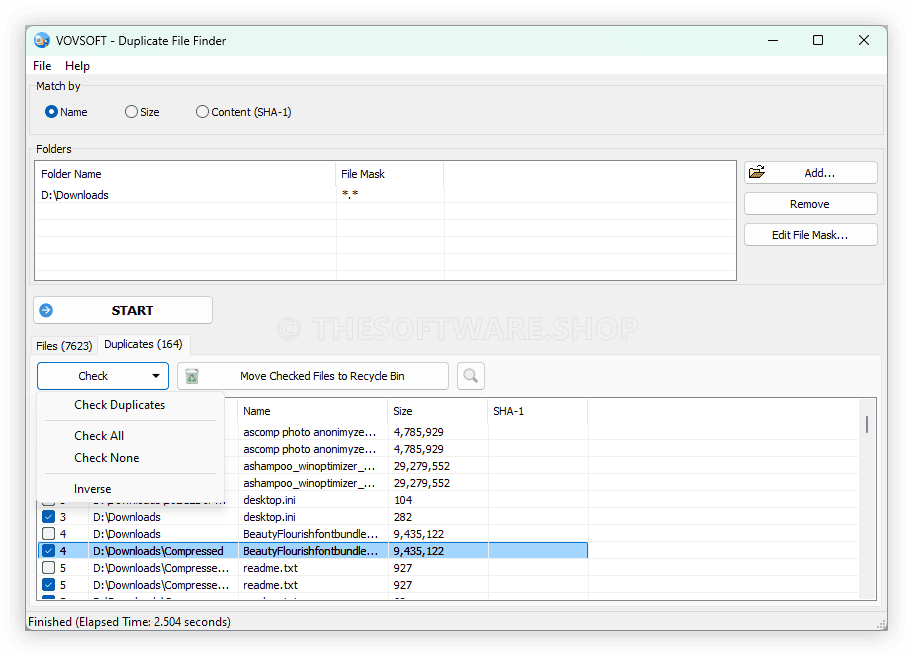Click Move Checked Files to Recycle Bin
The image size is (913, 656).
(313, 376)
